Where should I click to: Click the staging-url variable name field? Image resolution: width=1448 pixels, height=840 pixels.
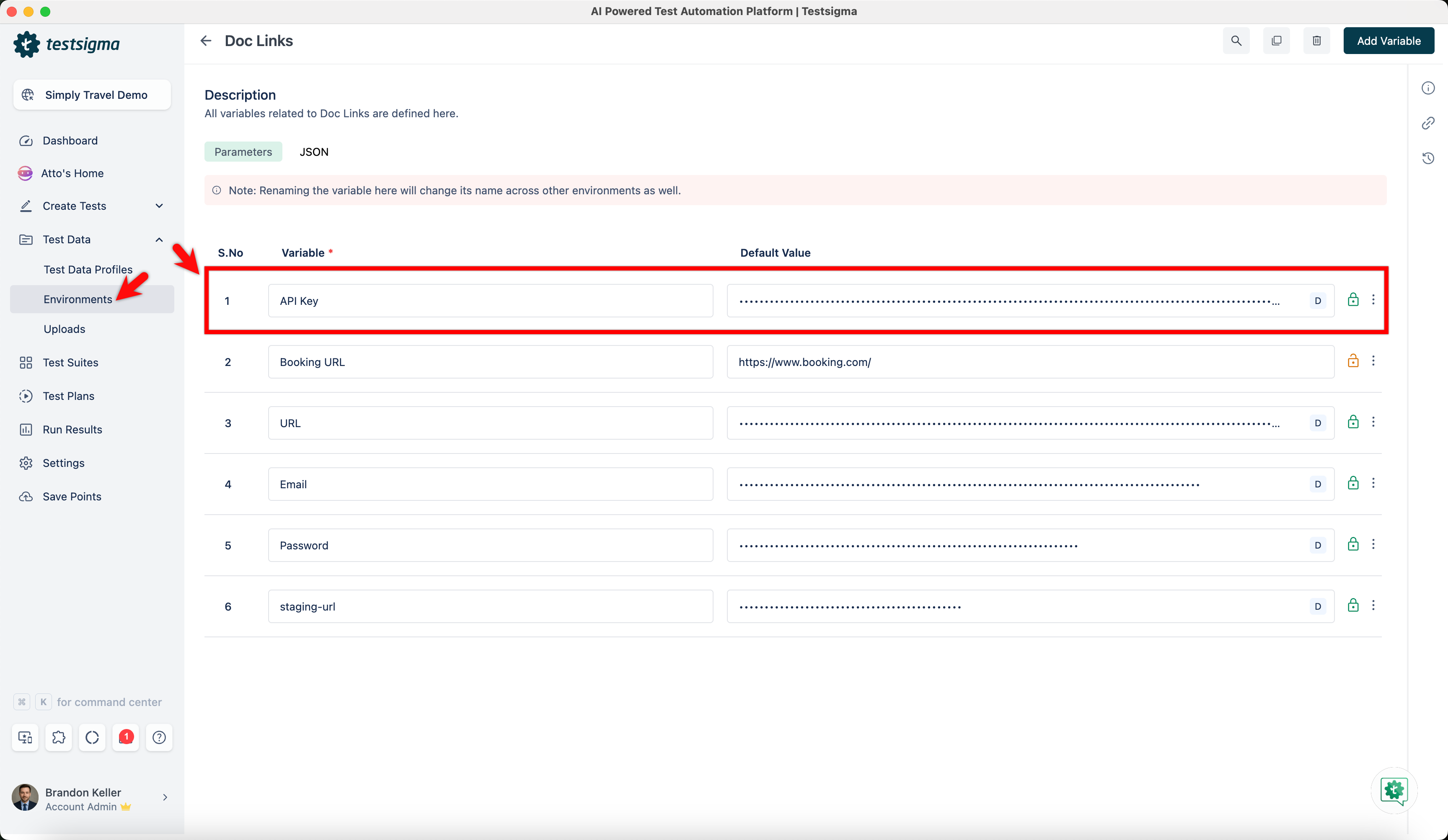point(490,606)
